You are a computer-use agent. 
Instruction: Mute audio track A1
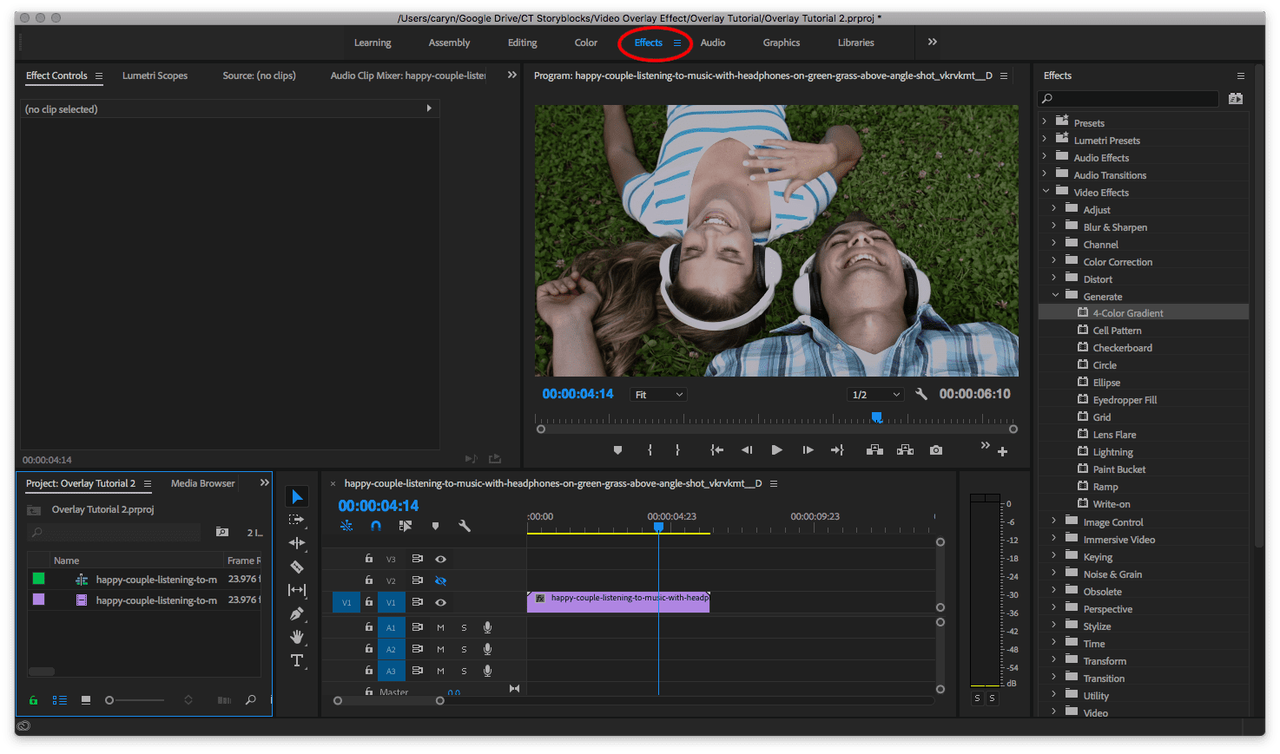coord(440,626)
